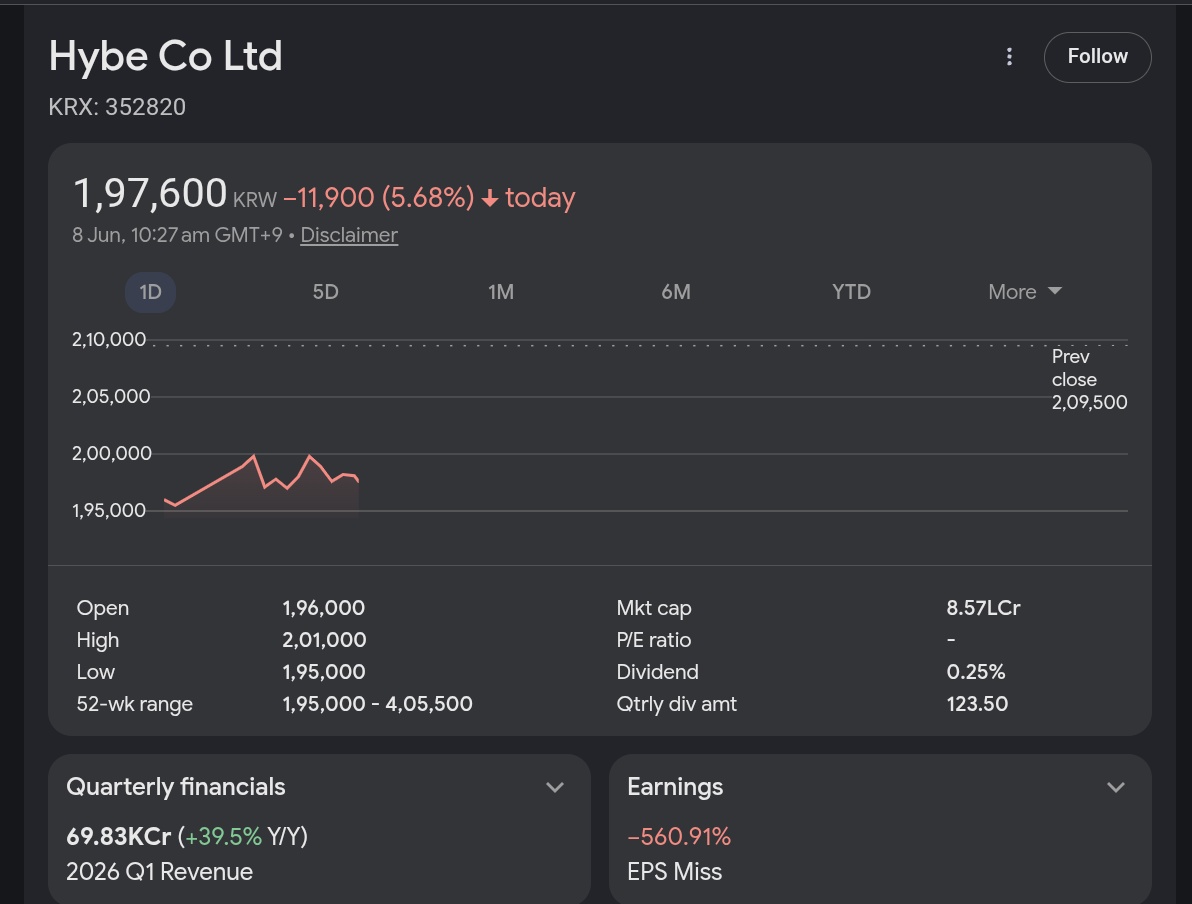Click the Hybe Co Ltd title
Image resolution: width=1192 pixels, height=904 pixels.
point(165,56)
